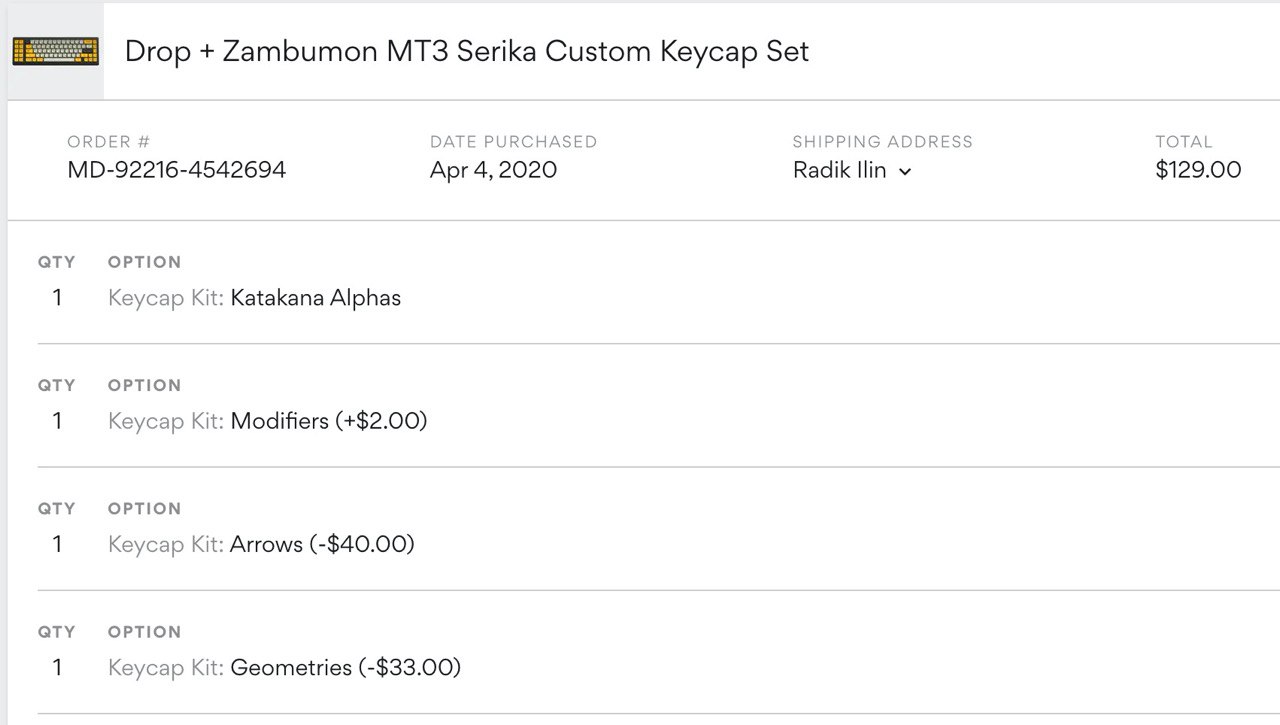The height and width of the screenshot is (725, 1280).
Task: Click quantity 1 in the Katakana Alphas row
Action: (x=57, y=298)
